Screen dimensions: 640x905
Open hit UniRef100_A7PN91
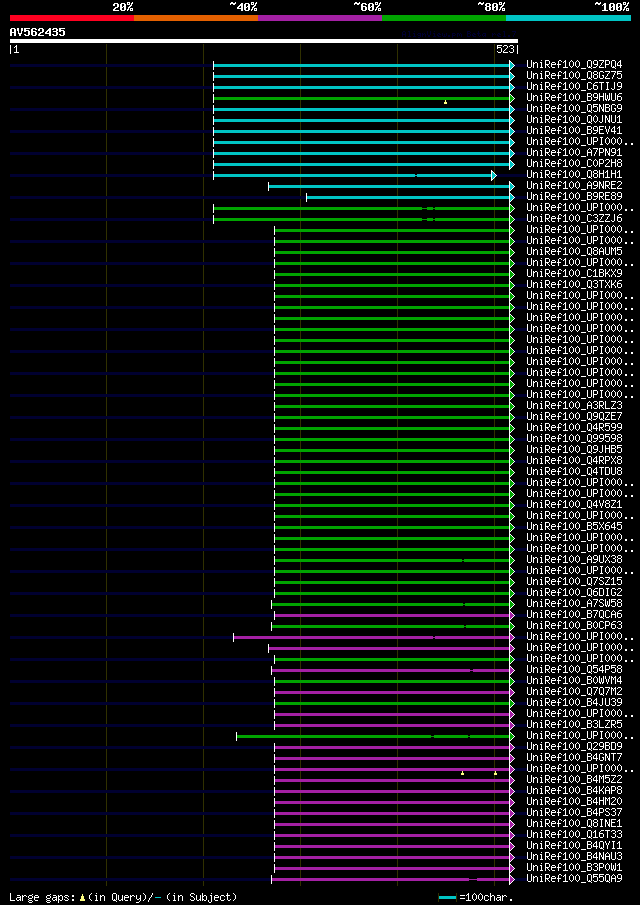574,153
